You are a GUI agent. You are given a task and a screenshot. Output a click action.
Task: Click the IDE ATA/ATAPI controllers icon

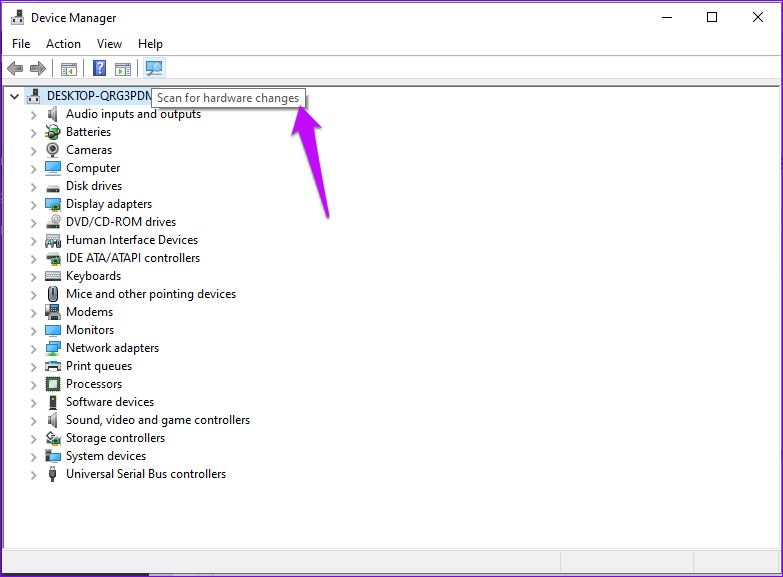coord(52,258)
